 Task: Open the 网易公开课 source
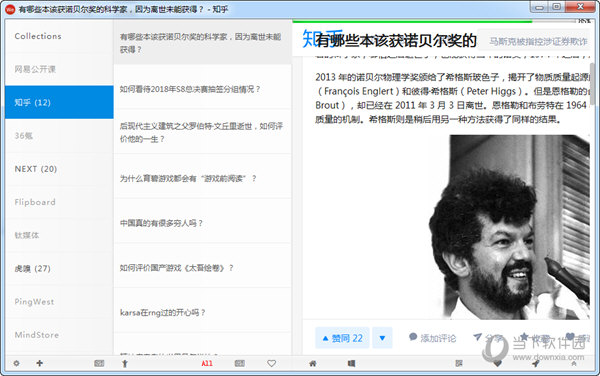(x=59, y=69)
